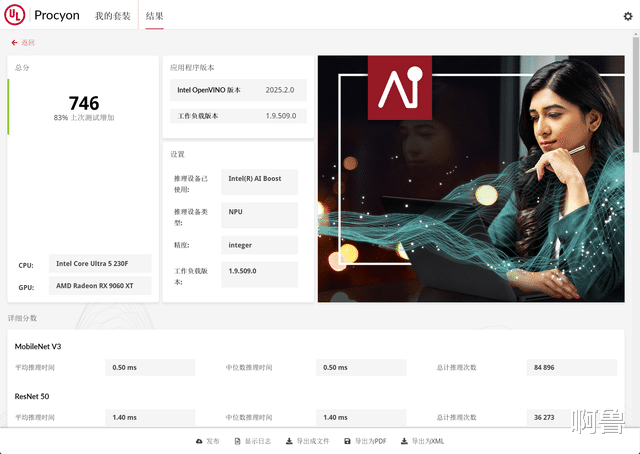The image size is (640, 454).
Task: Go back via the 返回 link
Action: point(28,42)
